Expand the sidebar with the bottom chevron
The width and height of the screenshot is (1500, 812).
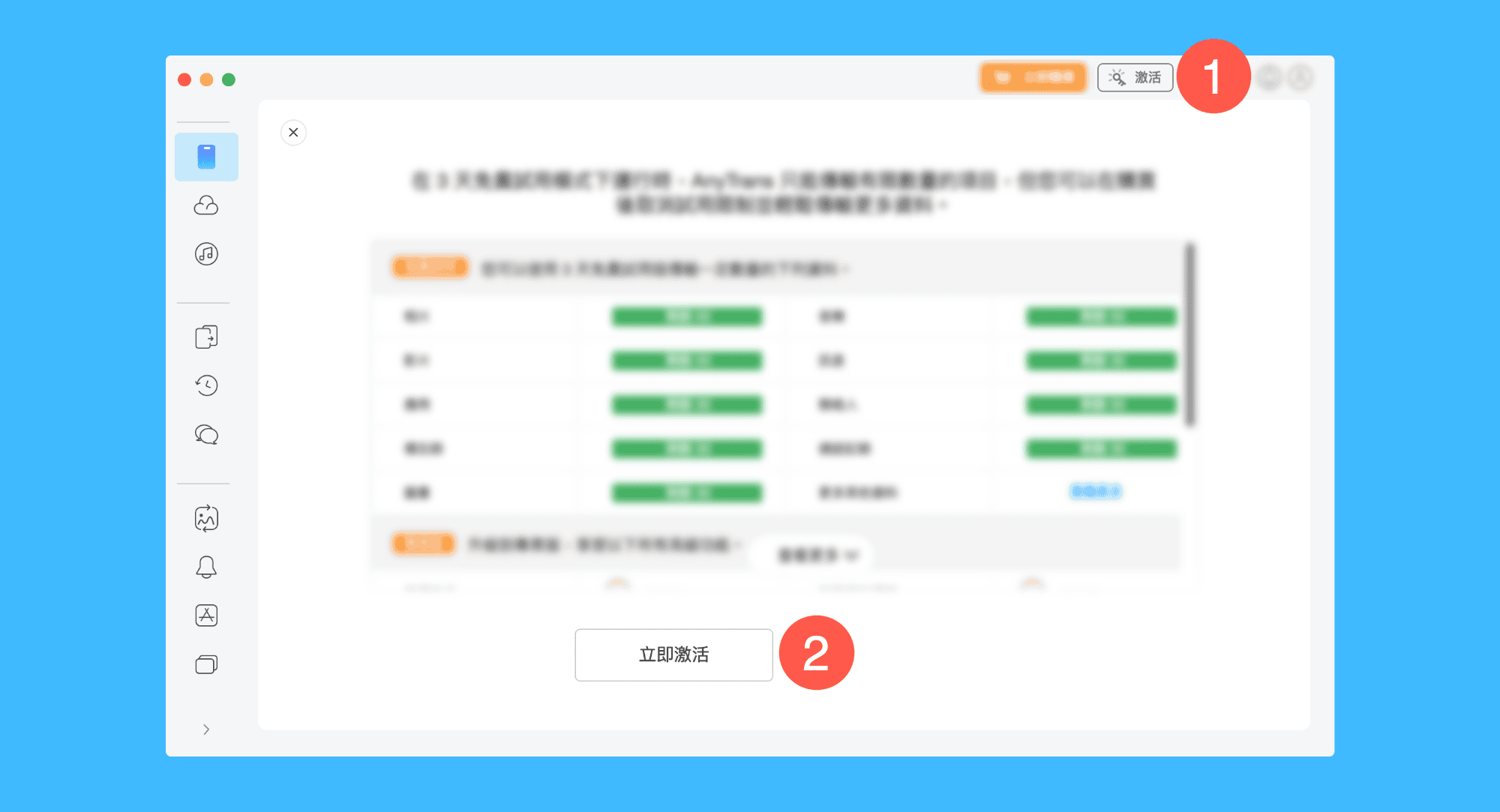coord(206,730)
